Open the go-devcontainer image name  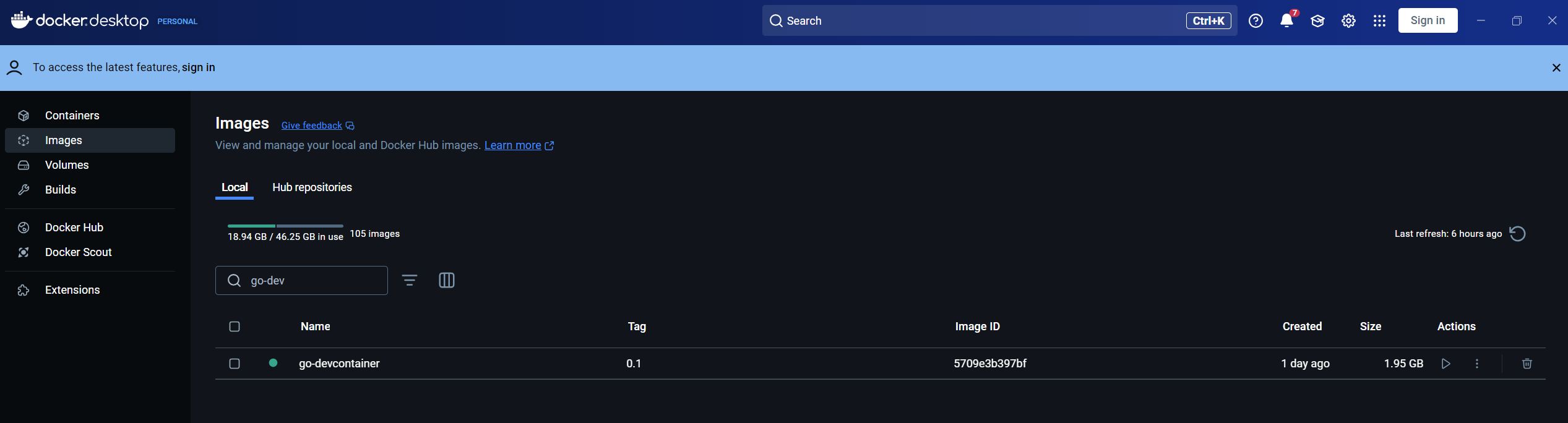point(339,364)
